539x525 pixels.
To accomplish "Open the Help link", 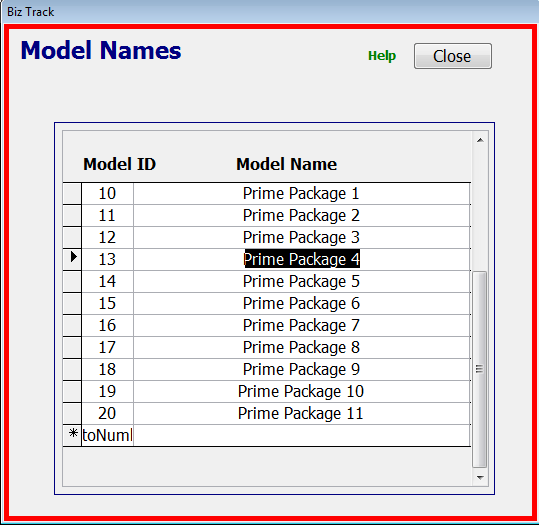I will (x=382, y=56).
